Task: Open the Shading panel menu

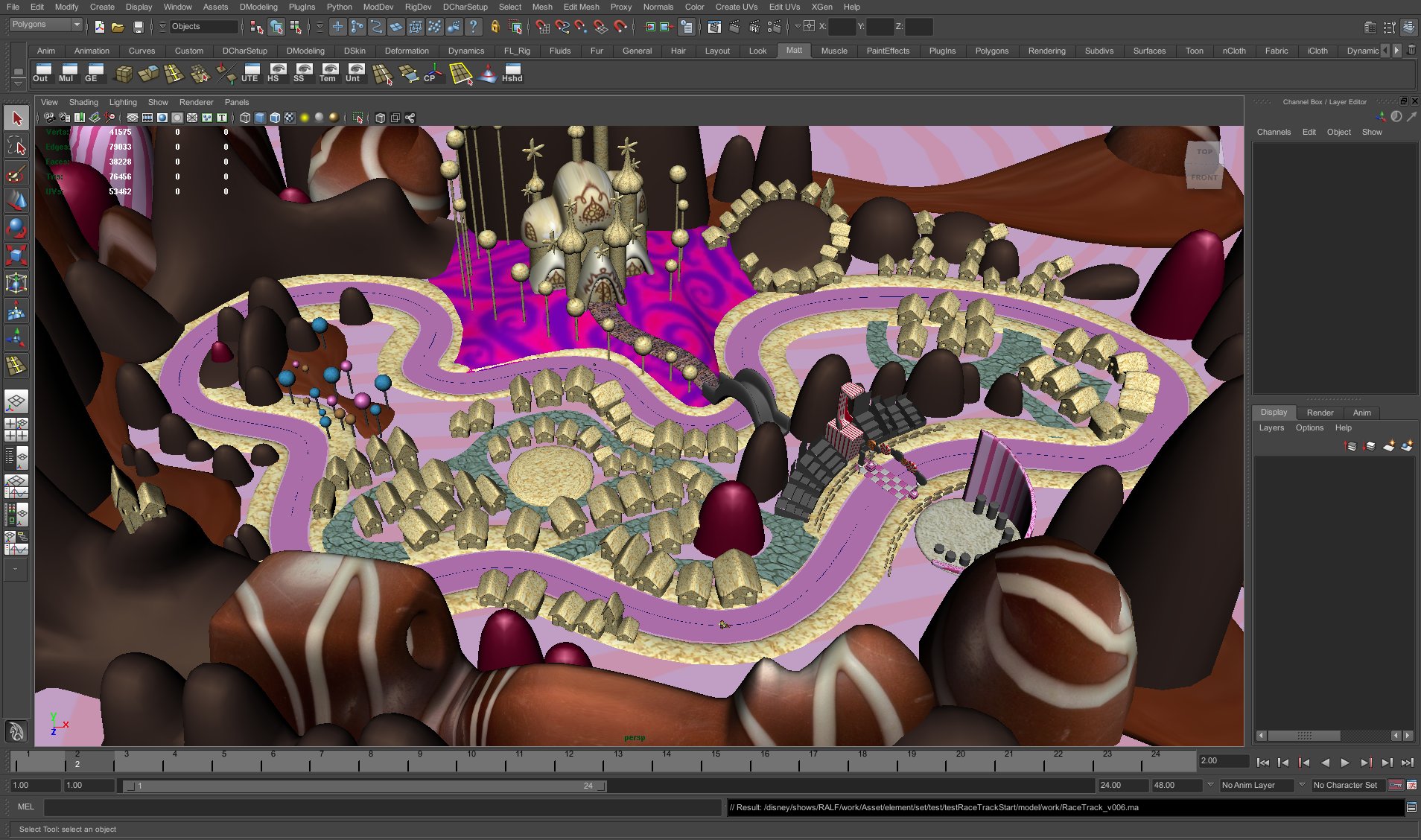Action: (83, 102)
